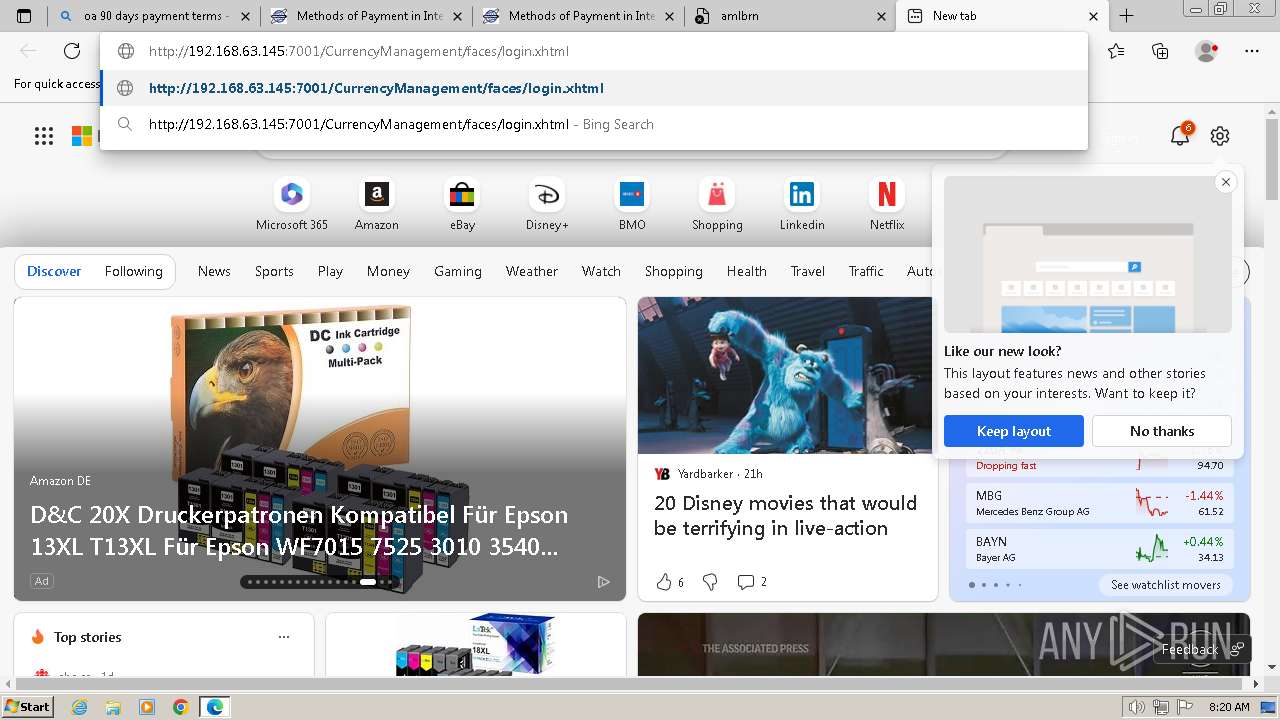Open the Microsoft 365 shortcut

click(292, 205)
